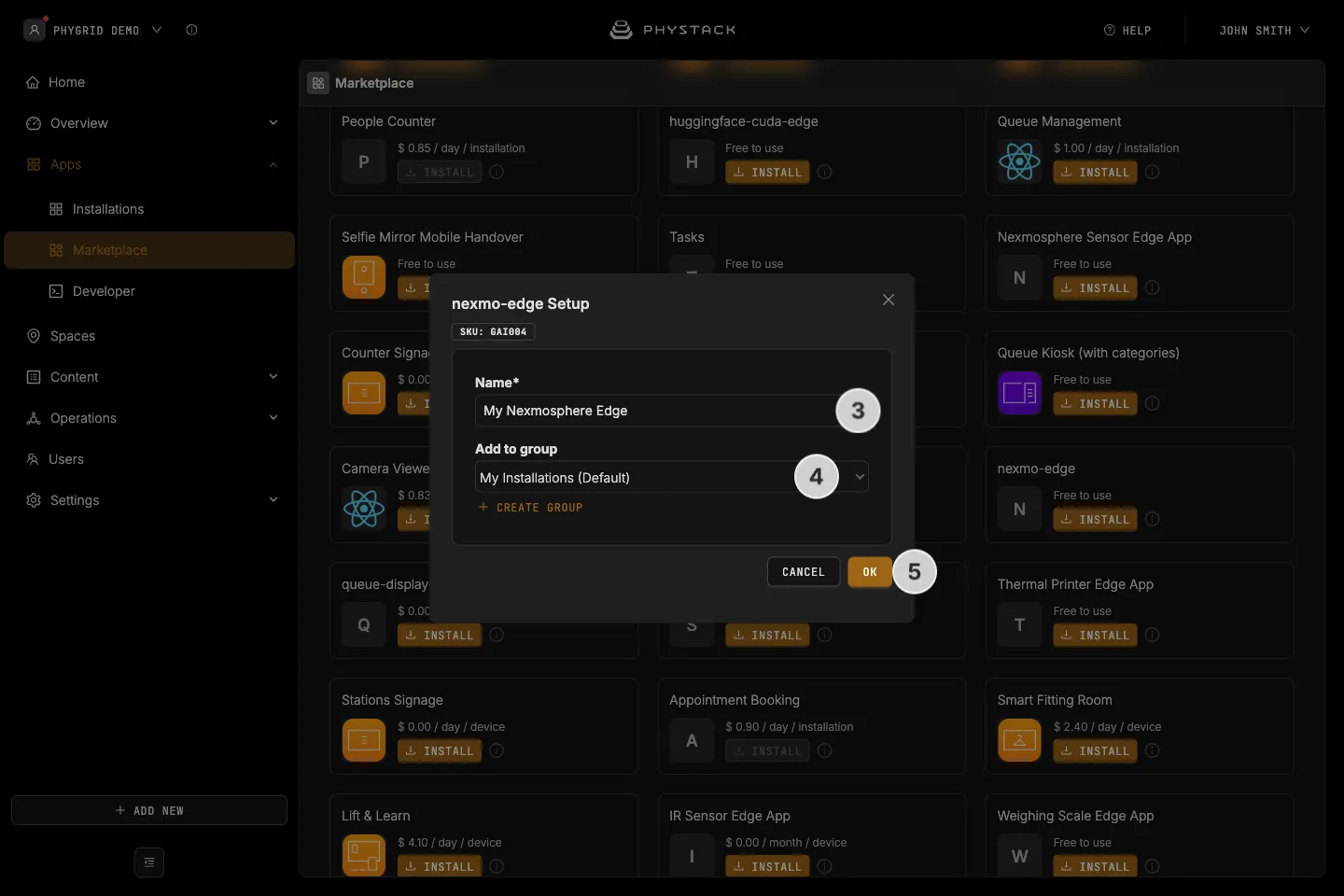Click the Queue Kiosk purple app icon
Image resolution: width=1344 pixels, height=896 pixels.
(x=1019, y=393)
